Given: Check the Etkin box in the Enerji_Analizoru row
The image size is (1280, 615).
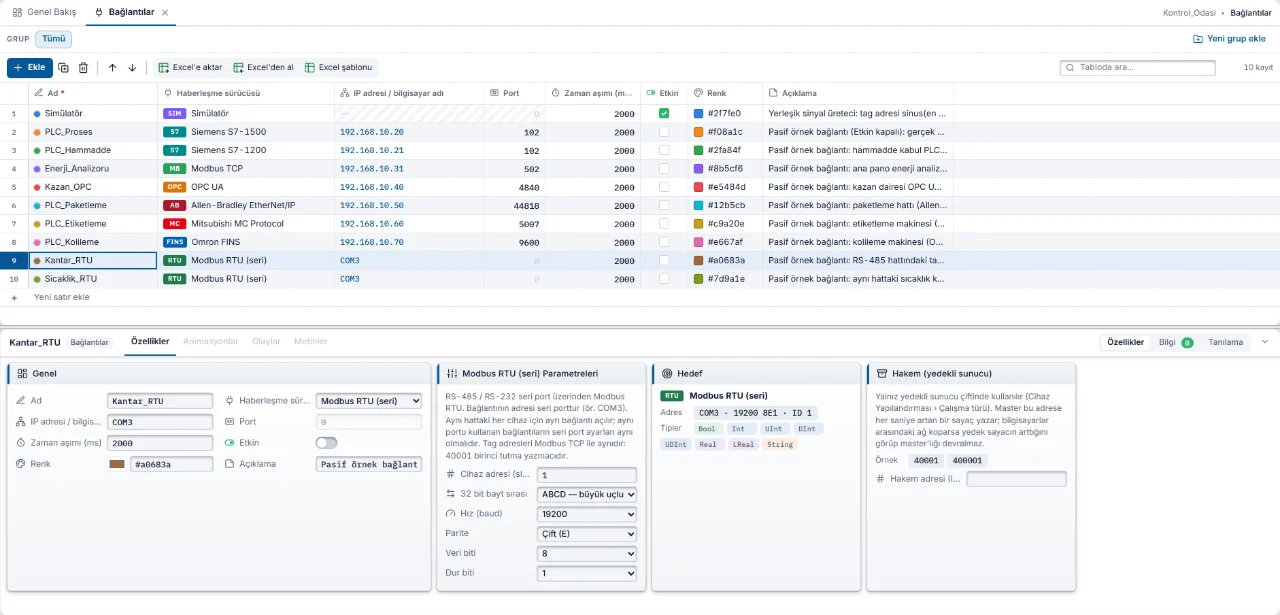Looking at the screenshot, I should pos(664,169).
